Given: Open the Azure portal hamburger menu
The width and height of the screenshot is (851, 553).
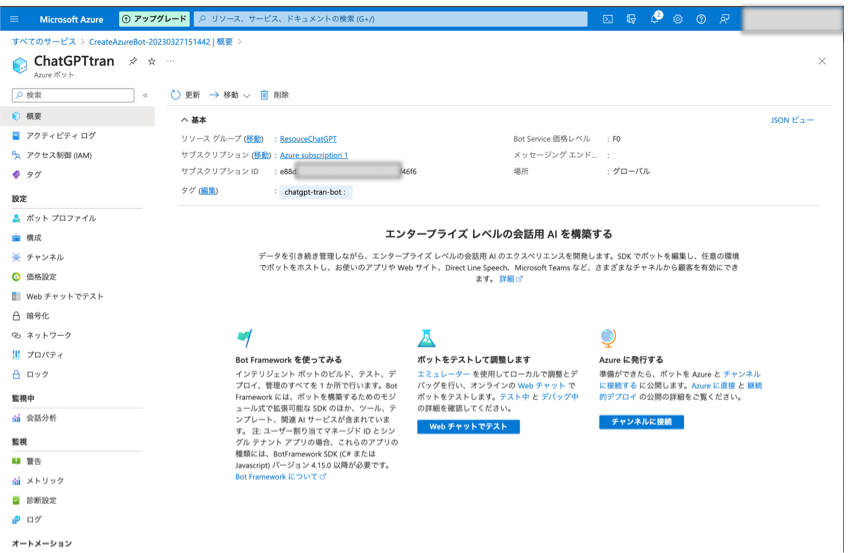Looking at the screenshot, I should click(x=14, y=19).
